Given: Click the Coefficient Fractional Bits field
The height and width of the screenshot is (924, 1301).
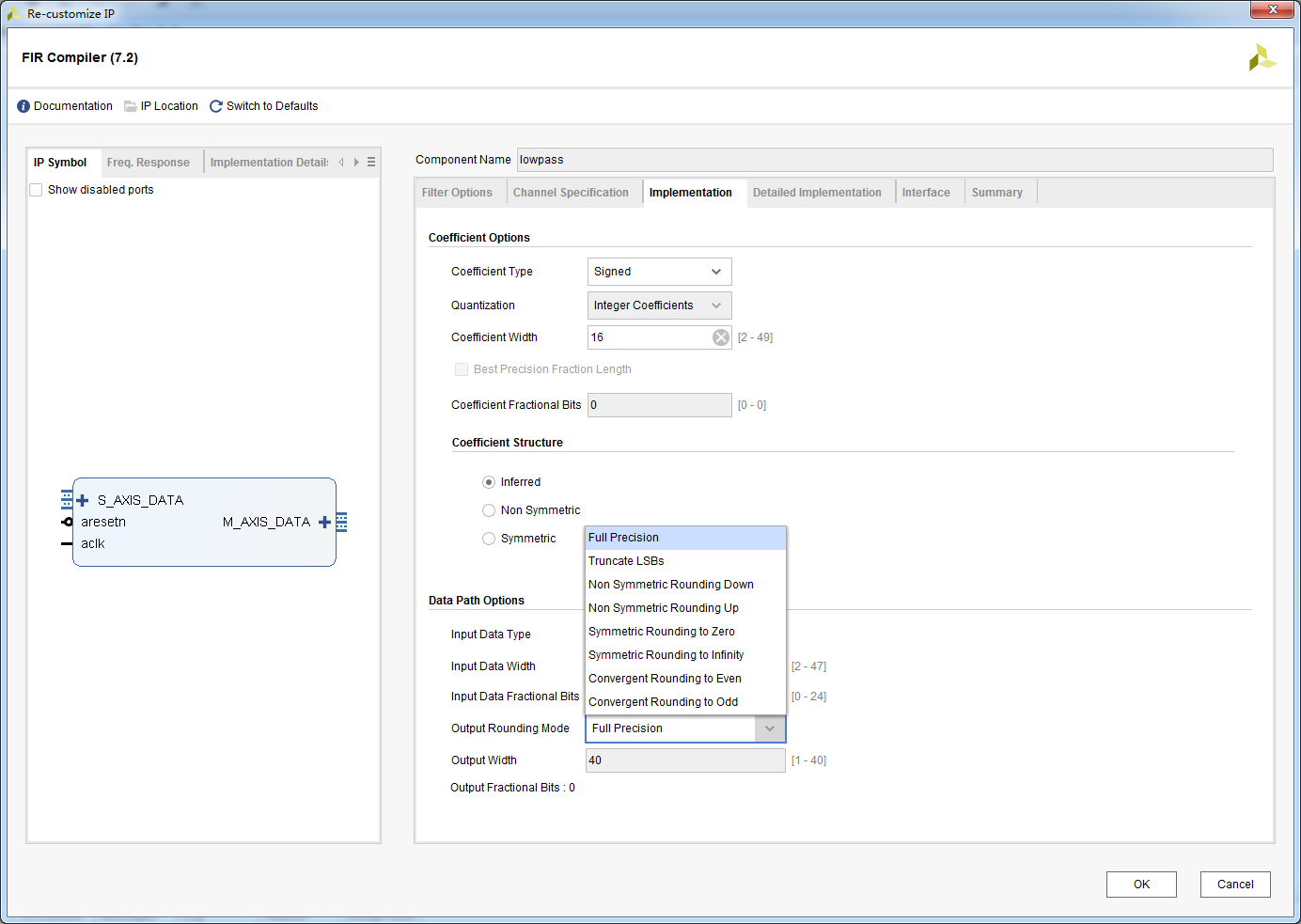Looking at the screenshot, I should (660, 405).
